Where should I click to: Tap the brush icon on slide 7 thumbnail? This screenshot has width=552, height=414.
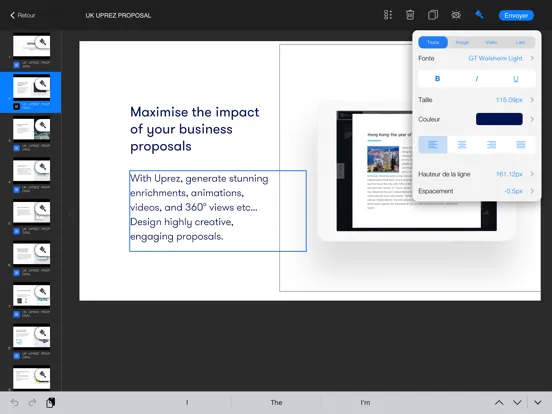pyautogui.click(x=43, y=291)
